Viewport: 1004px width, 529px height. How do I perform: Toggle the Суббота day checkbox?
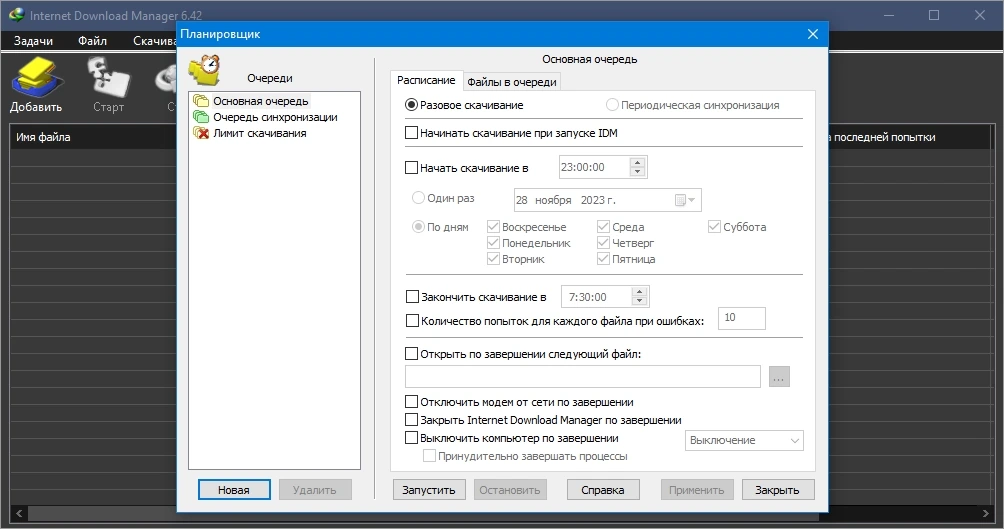[714, 227]
